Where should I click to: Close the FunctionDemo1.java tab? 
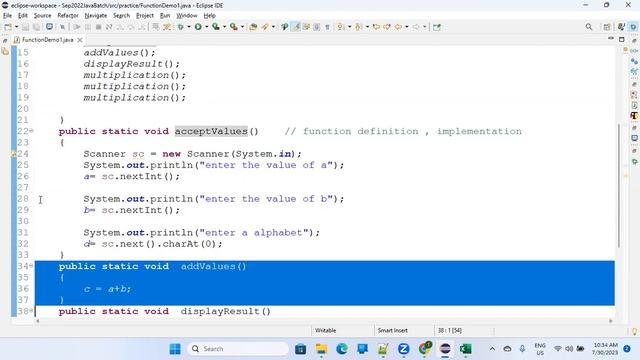(x=80, y=40)
